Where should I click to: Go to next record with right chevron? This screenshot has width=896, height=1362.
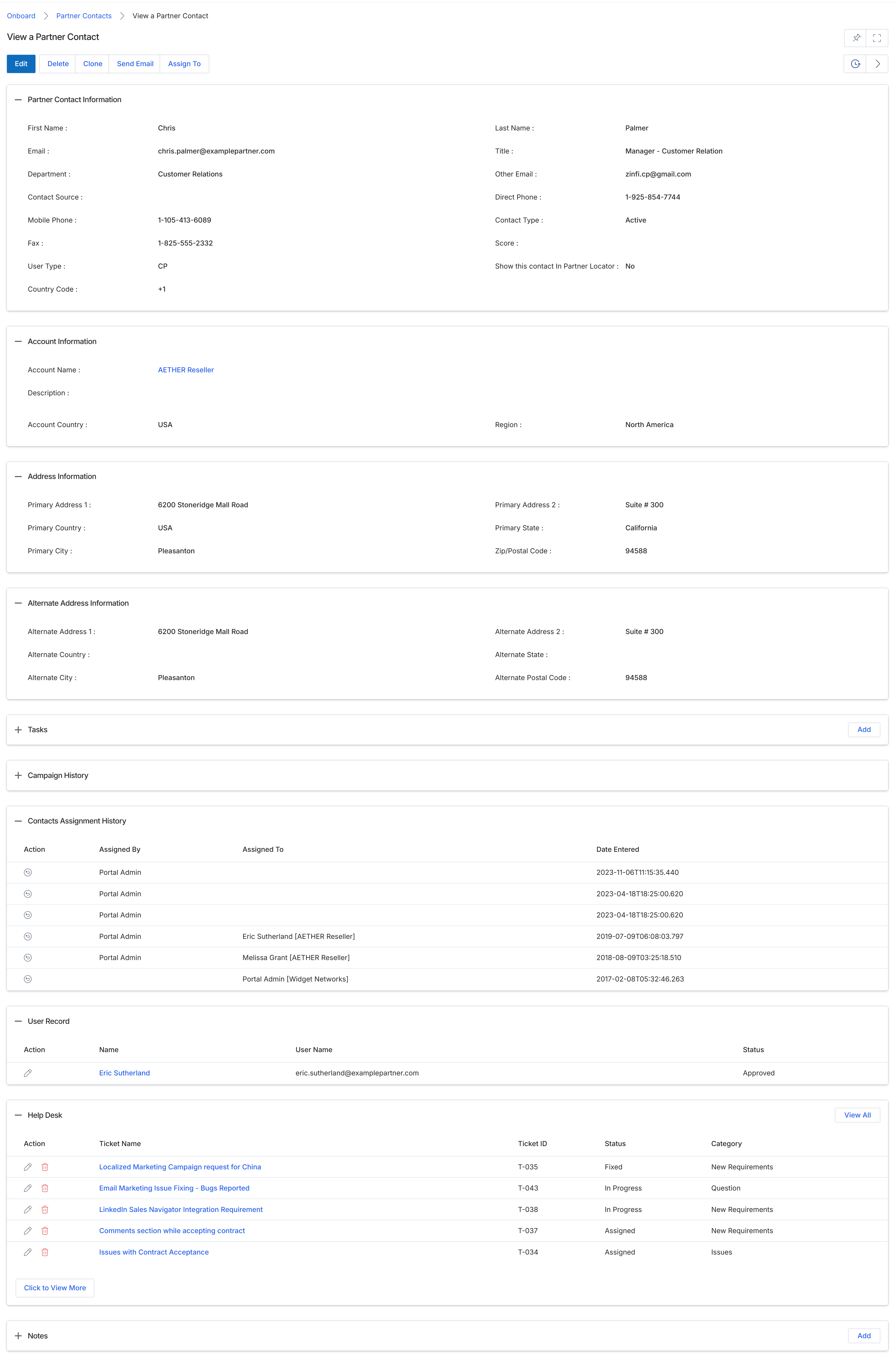(x=877, y=64)
